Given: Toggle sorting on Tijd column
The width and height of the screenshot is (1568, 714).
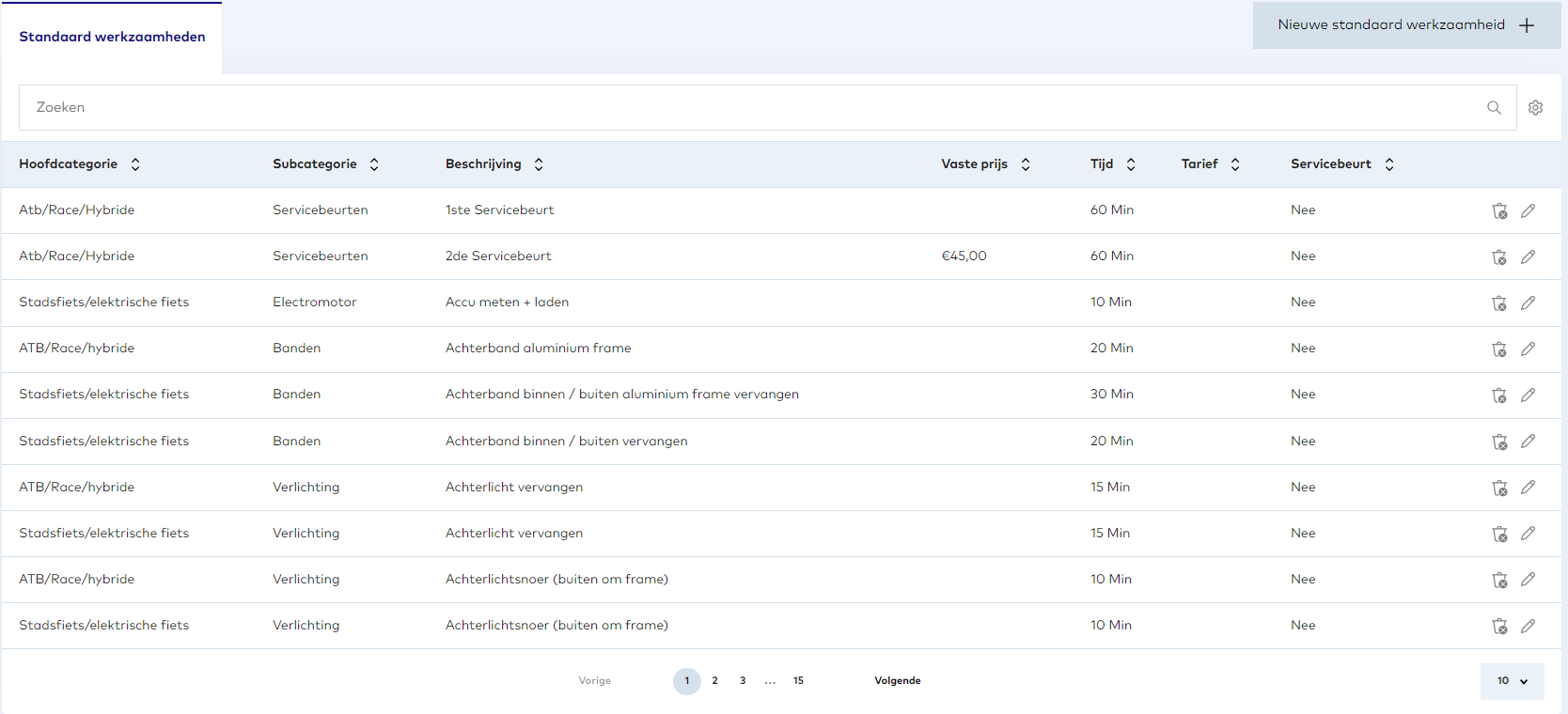Looking at the screenshot, I should click(x=1131, y=164).
